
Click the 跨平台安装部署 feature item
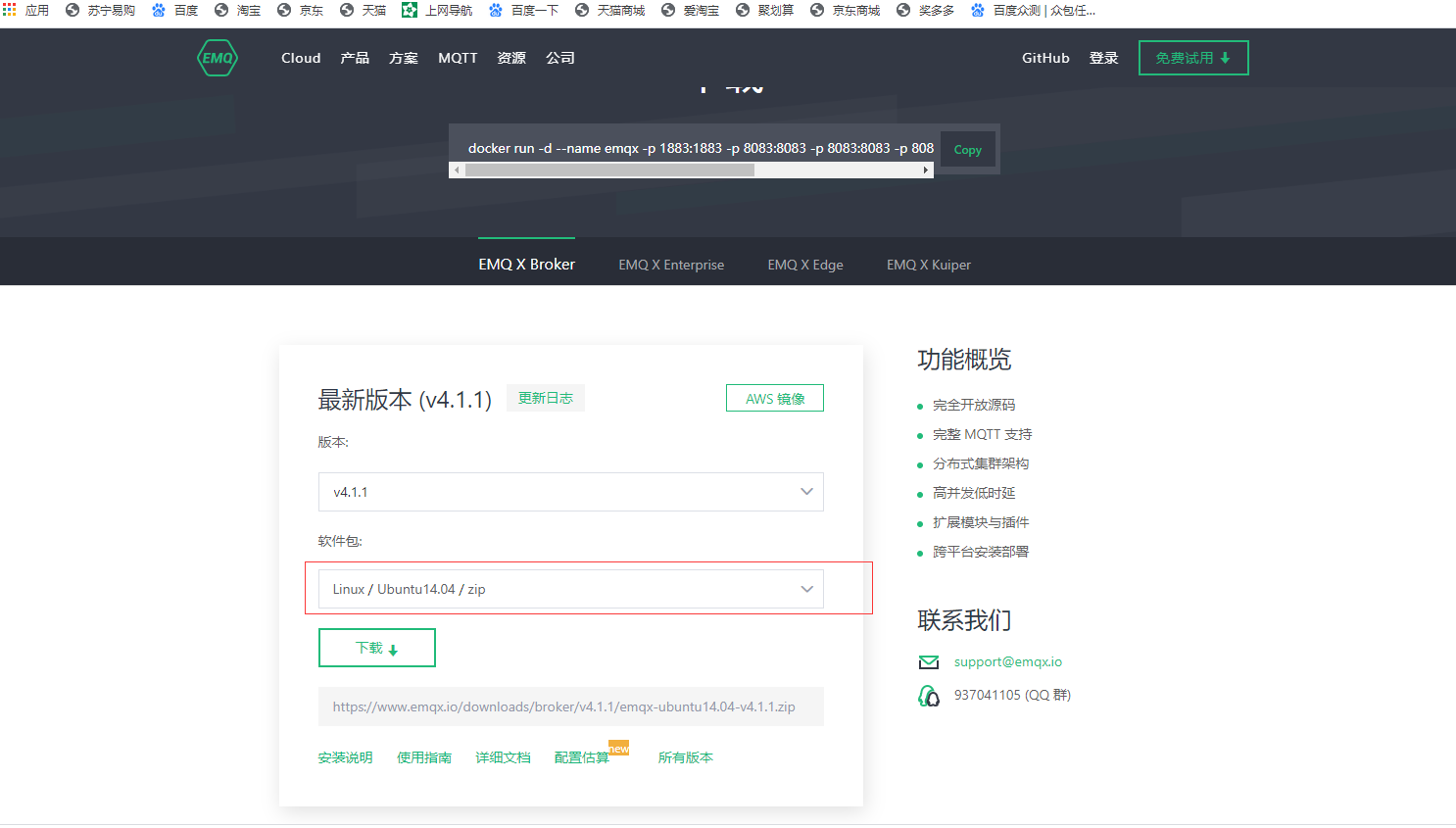pyautogui.click(x=981, y=552)
